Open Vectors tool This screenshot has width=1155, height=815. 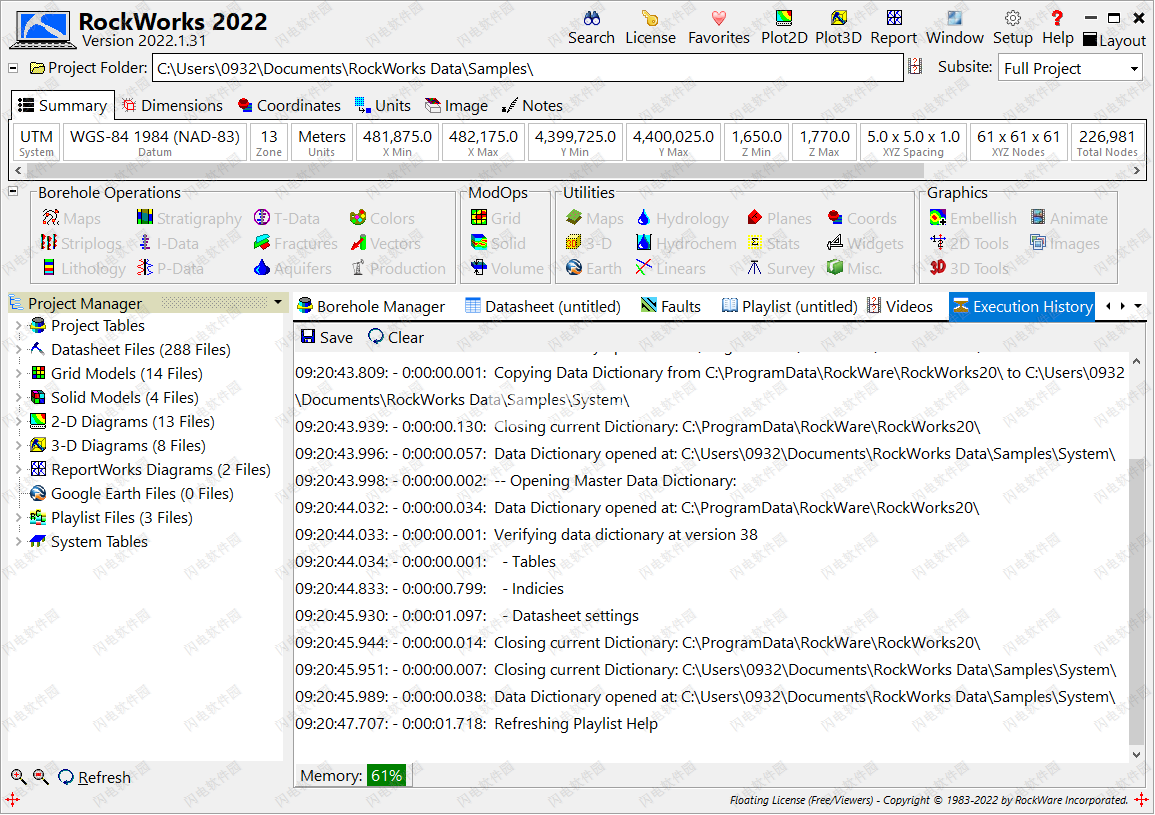[x=385, y=243]
